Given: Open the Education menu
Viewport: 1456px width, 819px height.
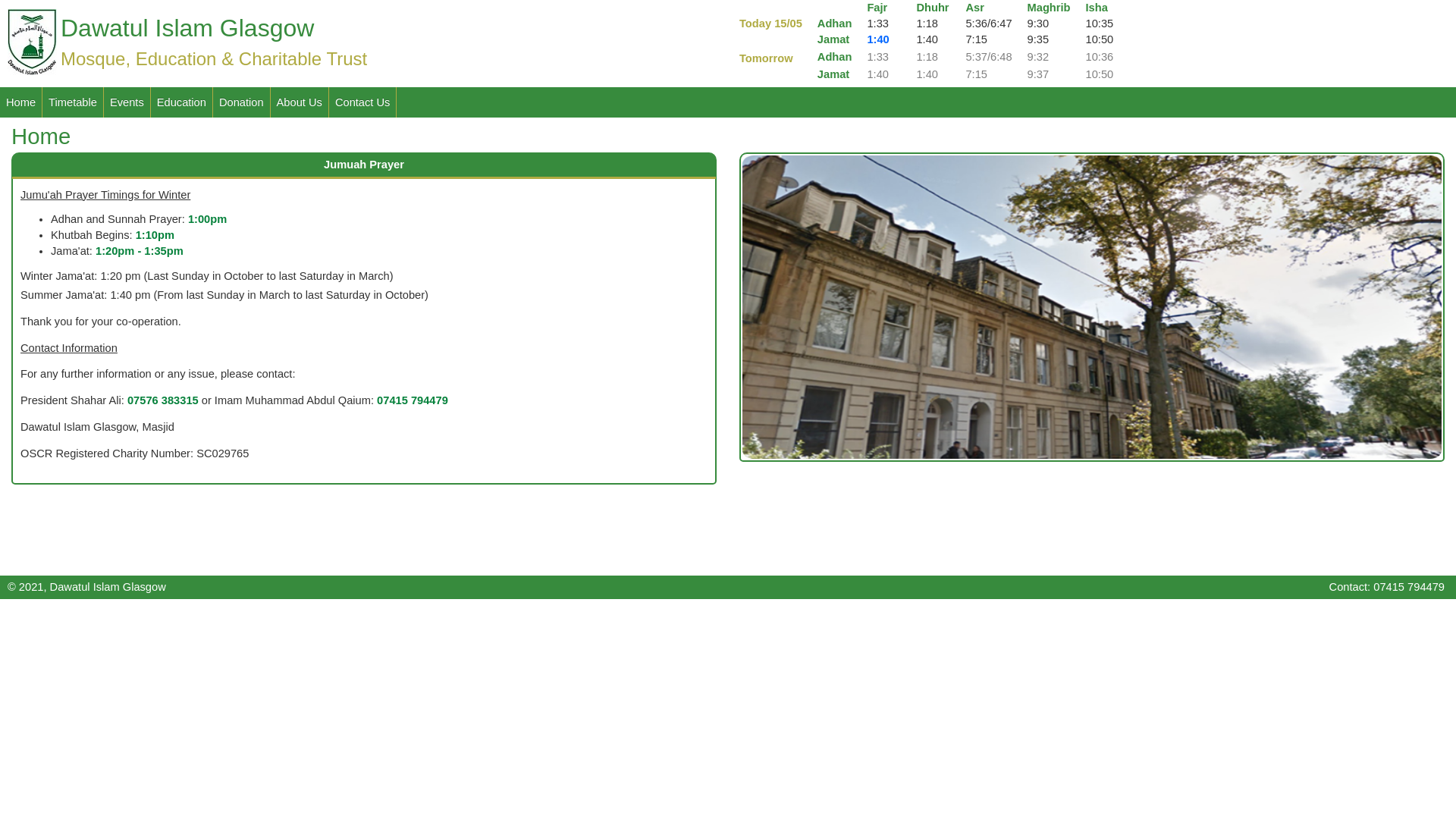Looking at the screenshot, I should pyautogui.click(x=181, y=102).
